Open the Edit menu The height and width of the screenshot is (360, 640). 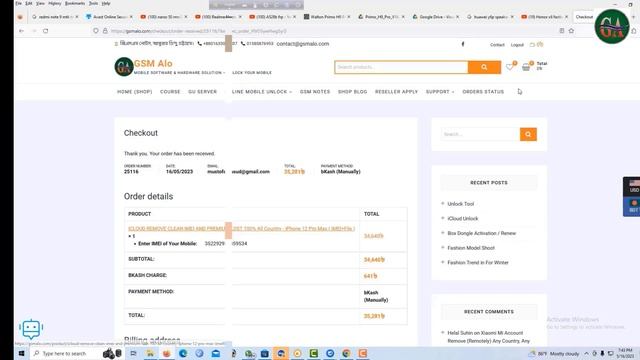[29, 3]
